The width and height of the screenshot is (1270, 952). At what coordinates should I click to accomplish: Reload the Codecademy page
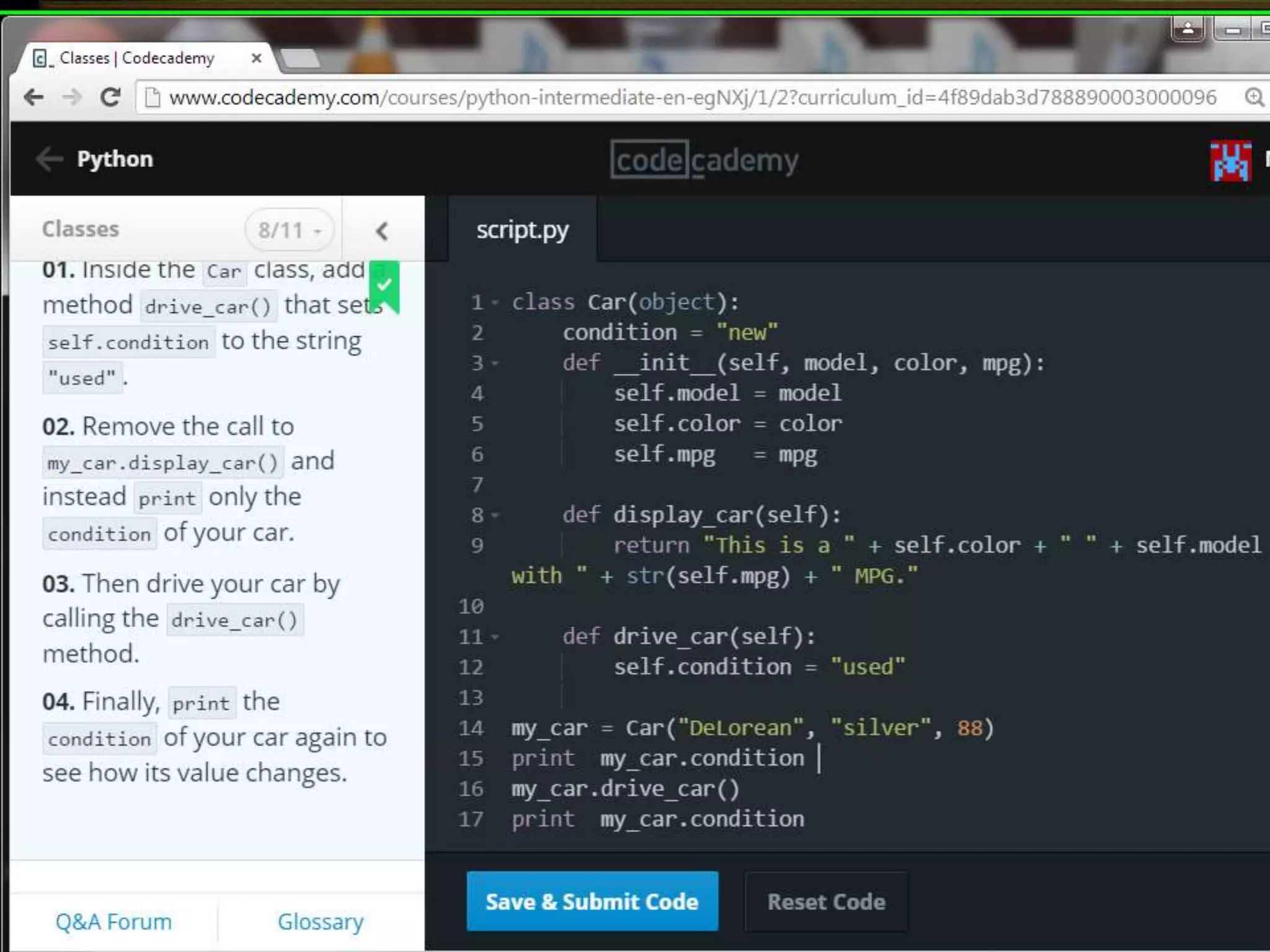click(110, 97)
